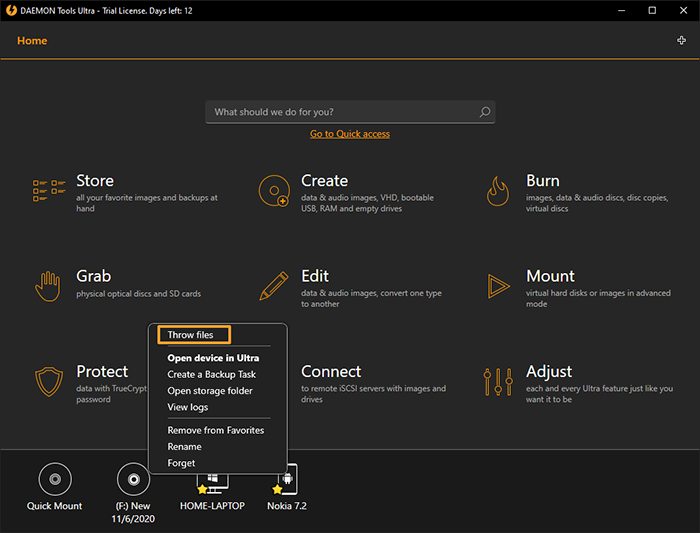The height and width of the screenshot is (533, 700).
Task: Click the HOME-LAPTOP label
Action: point(212,506)
